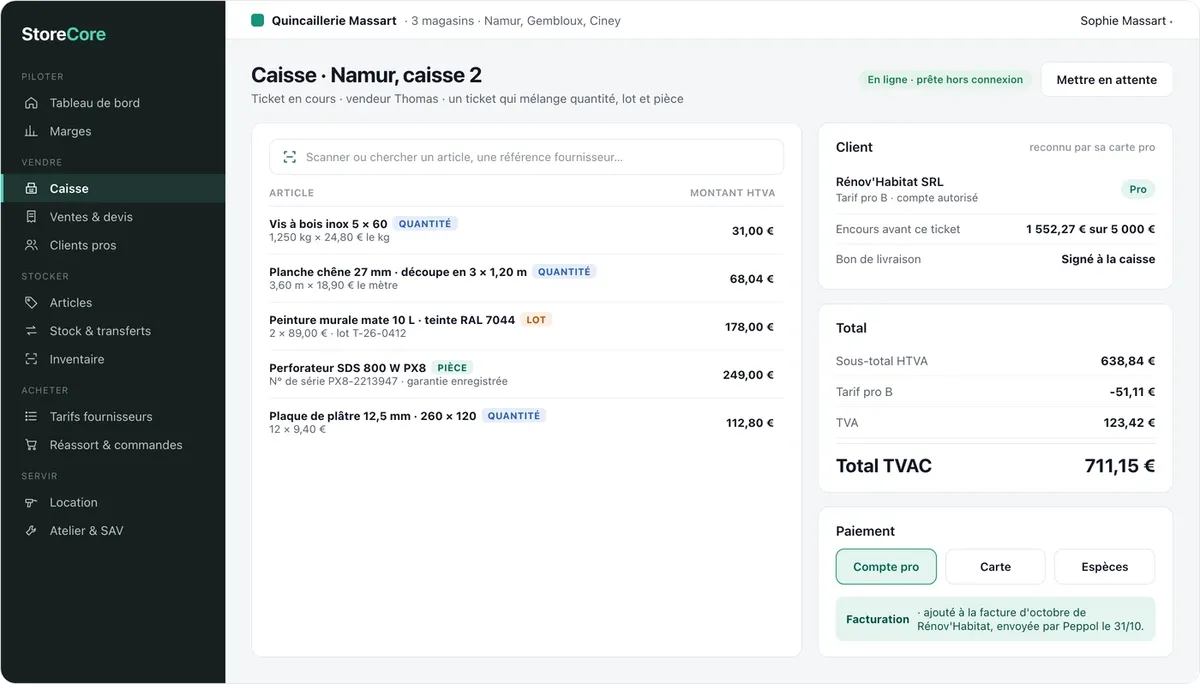Click the Articles tag icon

[x=31, y=302]
